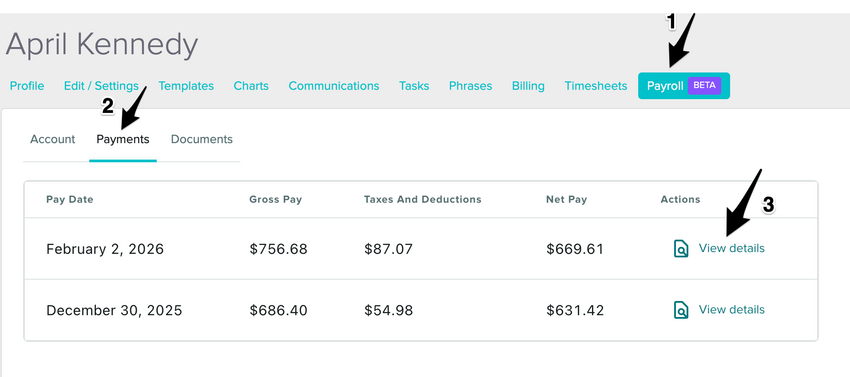850x377 pixels.
Task: Click the $631.42 net pay value
Action: (x=575, y=310)
